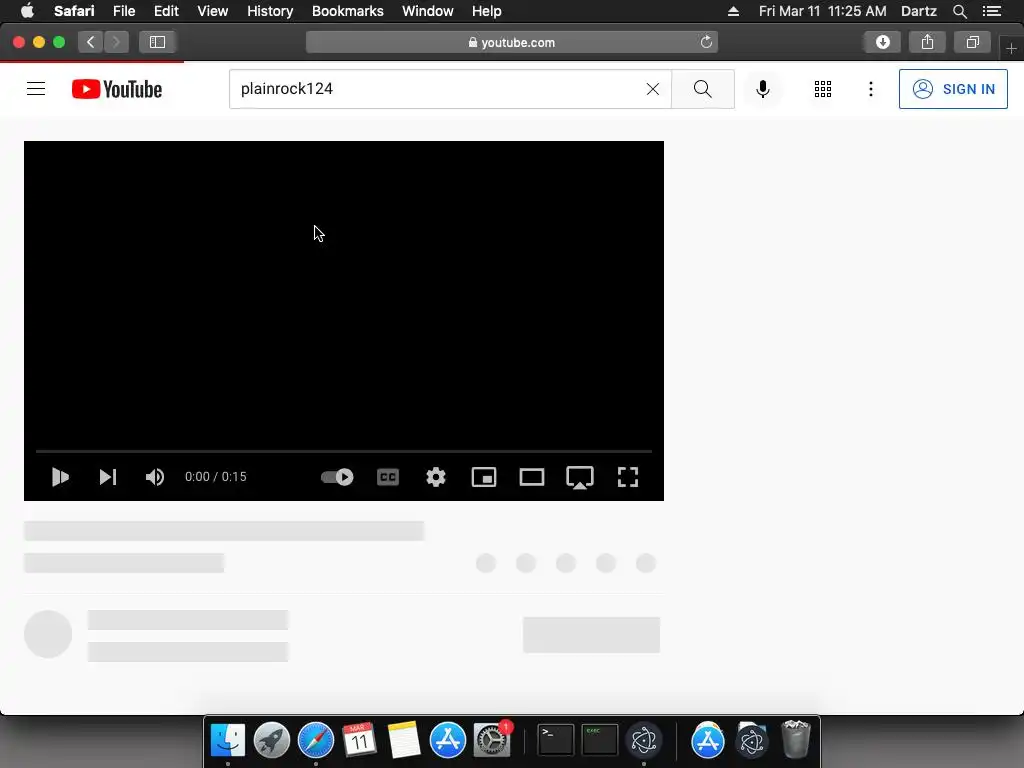Open AirPlay in the video player
This screenshot has width=1024, height=768.
580,477
